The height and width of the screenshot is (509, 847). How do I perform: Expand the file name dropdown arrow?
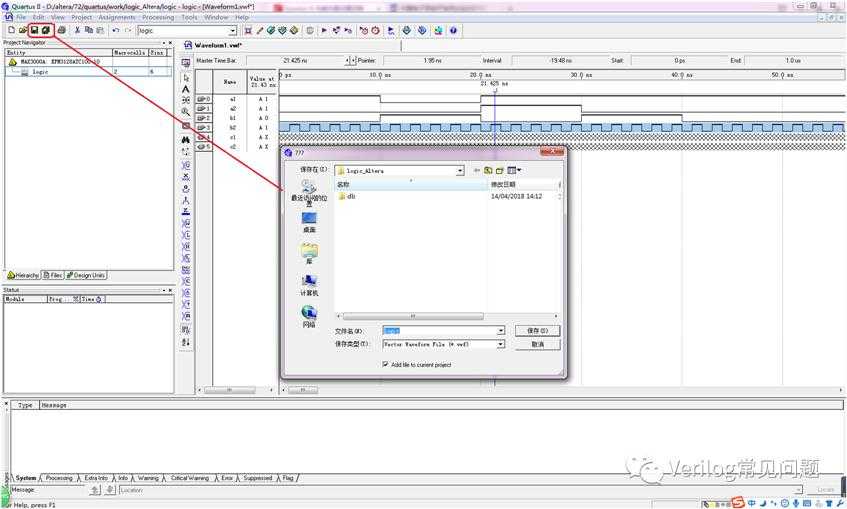click(x=500, y=331)
